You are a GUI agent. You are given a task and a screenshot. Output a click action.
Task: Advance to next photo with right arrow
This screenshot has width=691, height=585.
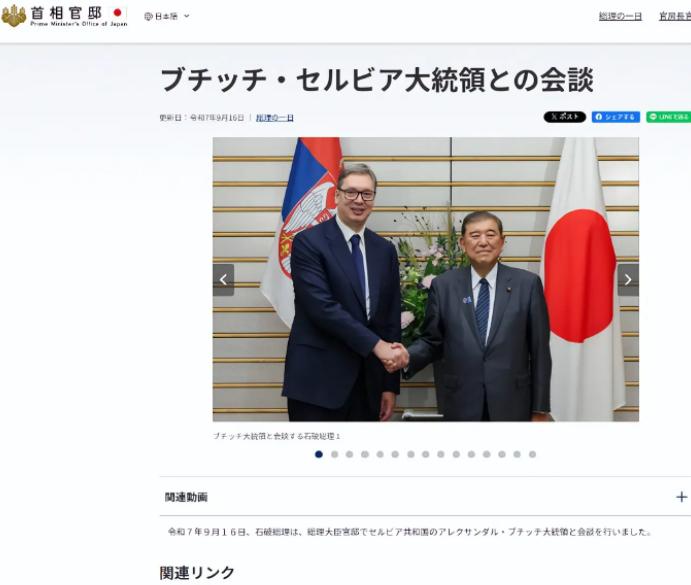(628, 280)
